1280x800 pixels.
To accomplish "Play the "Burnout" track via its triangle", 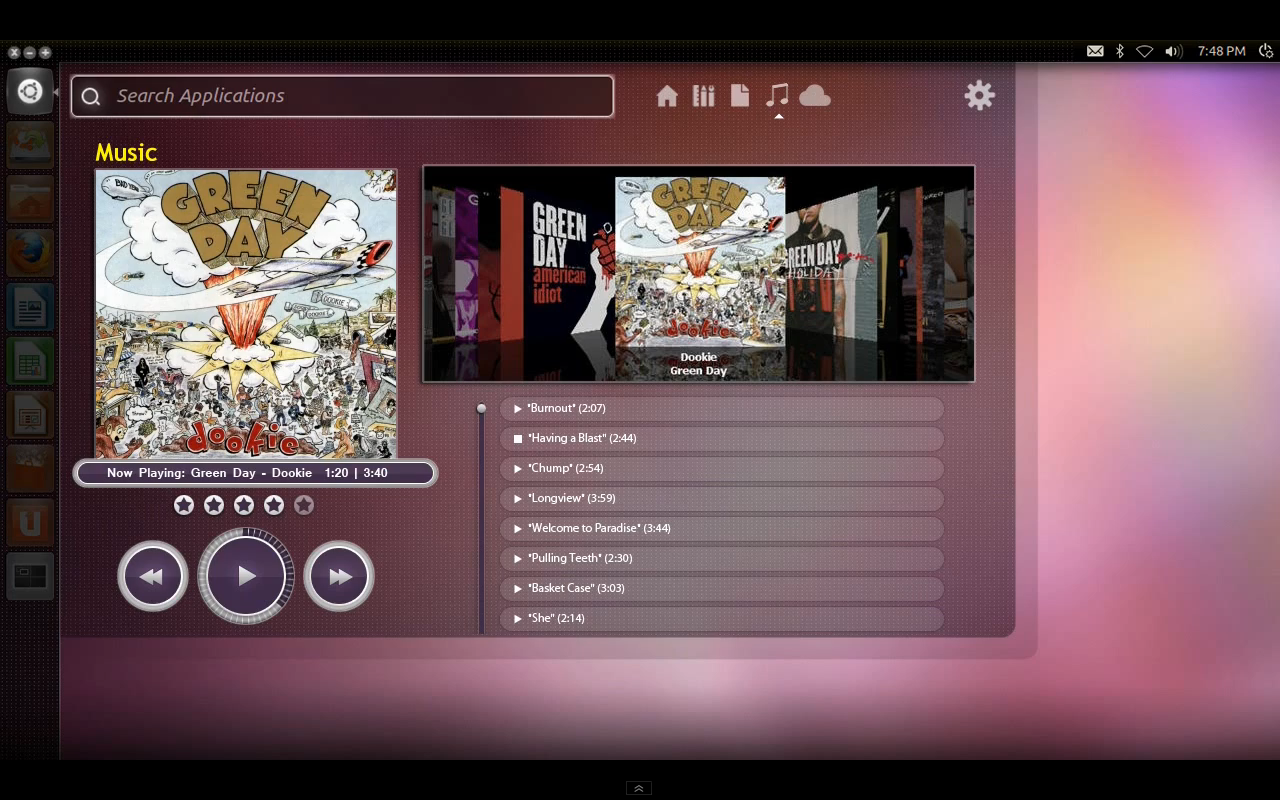I will click(x=518, y=408).
